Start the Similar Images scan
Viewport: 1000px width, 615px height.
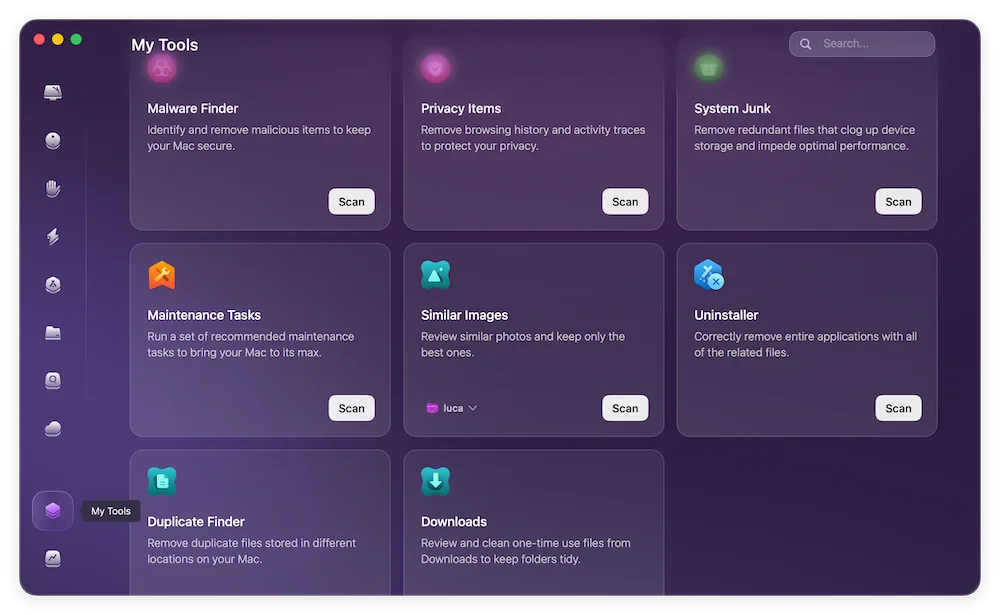(625, 408)
